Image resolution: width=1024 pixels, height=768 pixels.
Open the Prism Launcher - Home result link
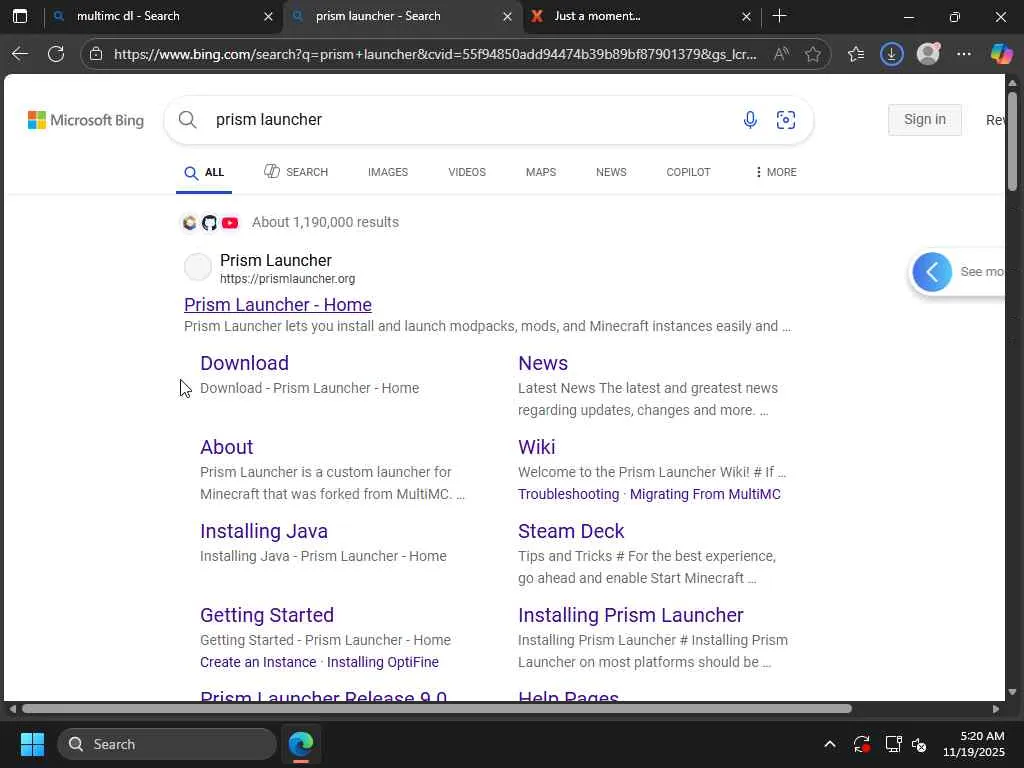click(278, 304)
